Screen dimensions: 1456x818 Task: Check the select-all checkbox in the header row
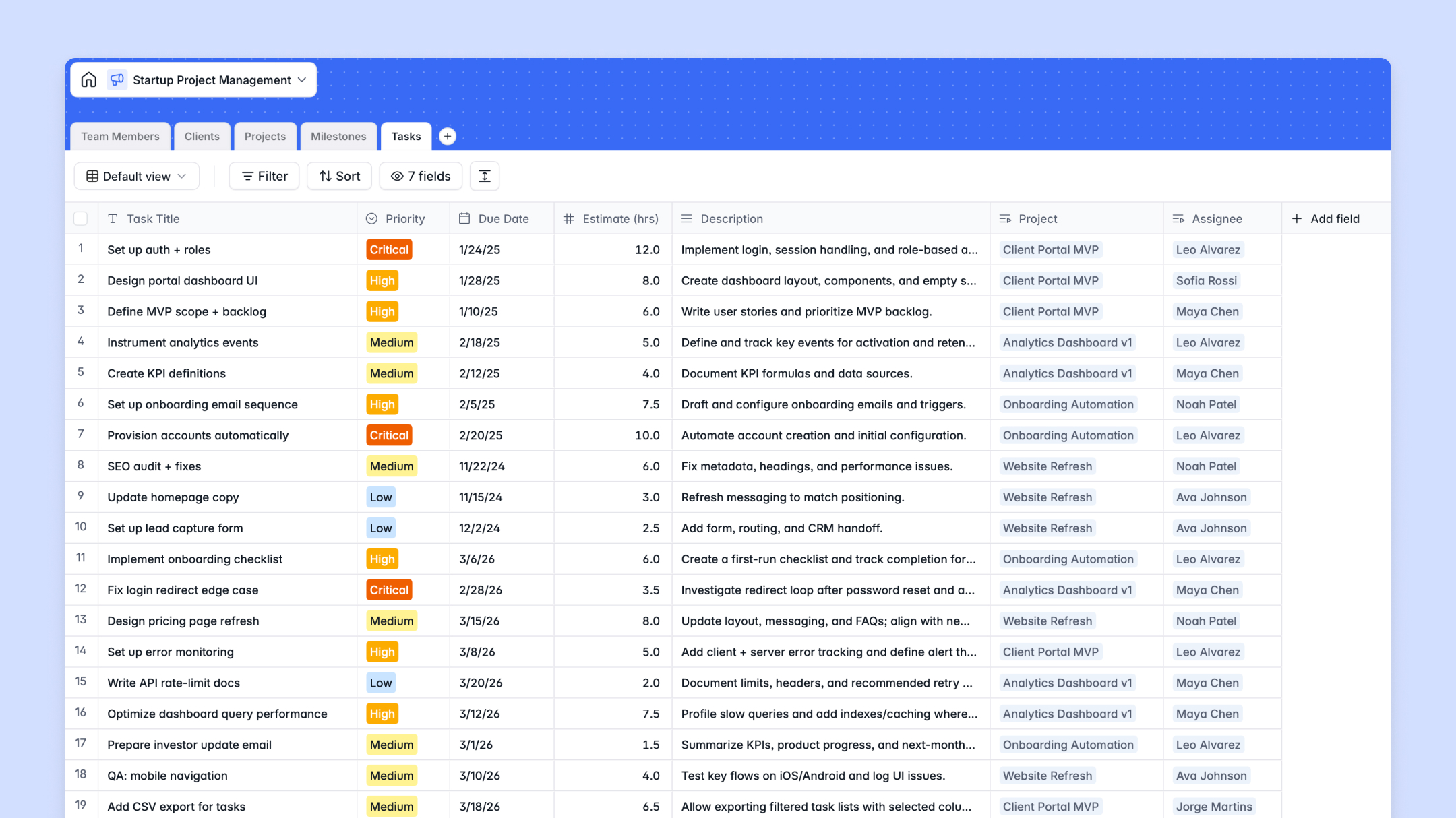(80, 218)
